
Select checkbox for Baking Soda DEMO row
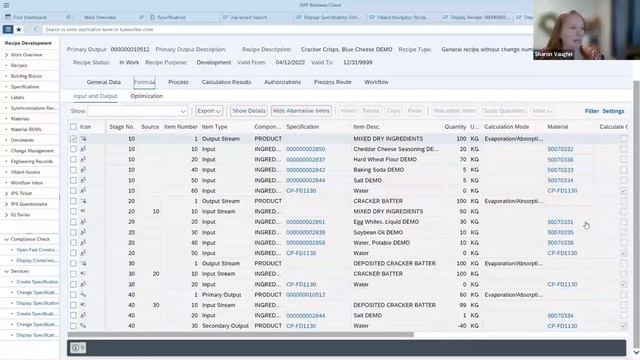[x=73, y=170]
